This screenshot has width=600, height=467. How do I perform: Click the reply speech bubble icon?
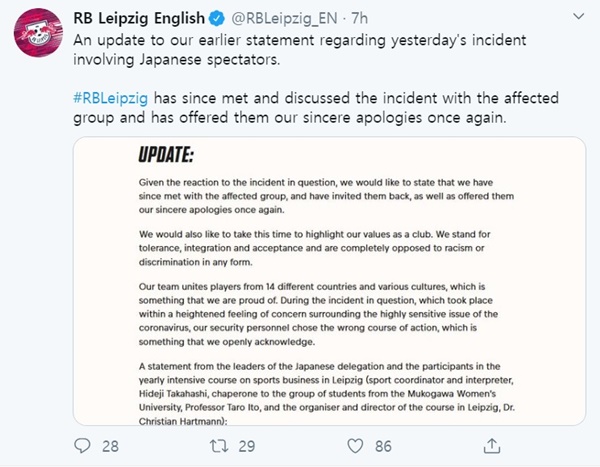pos(82,446)
